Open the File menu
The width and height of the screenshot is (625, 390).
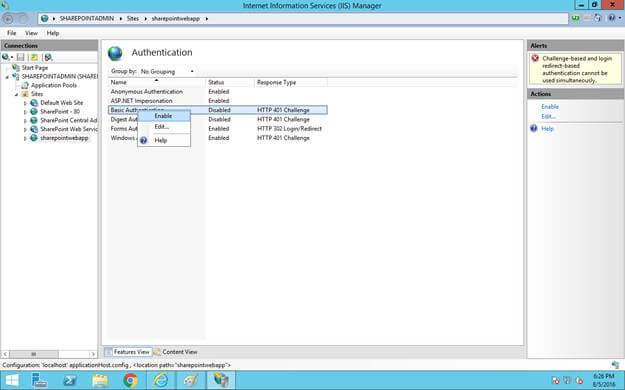coord(12,33)
